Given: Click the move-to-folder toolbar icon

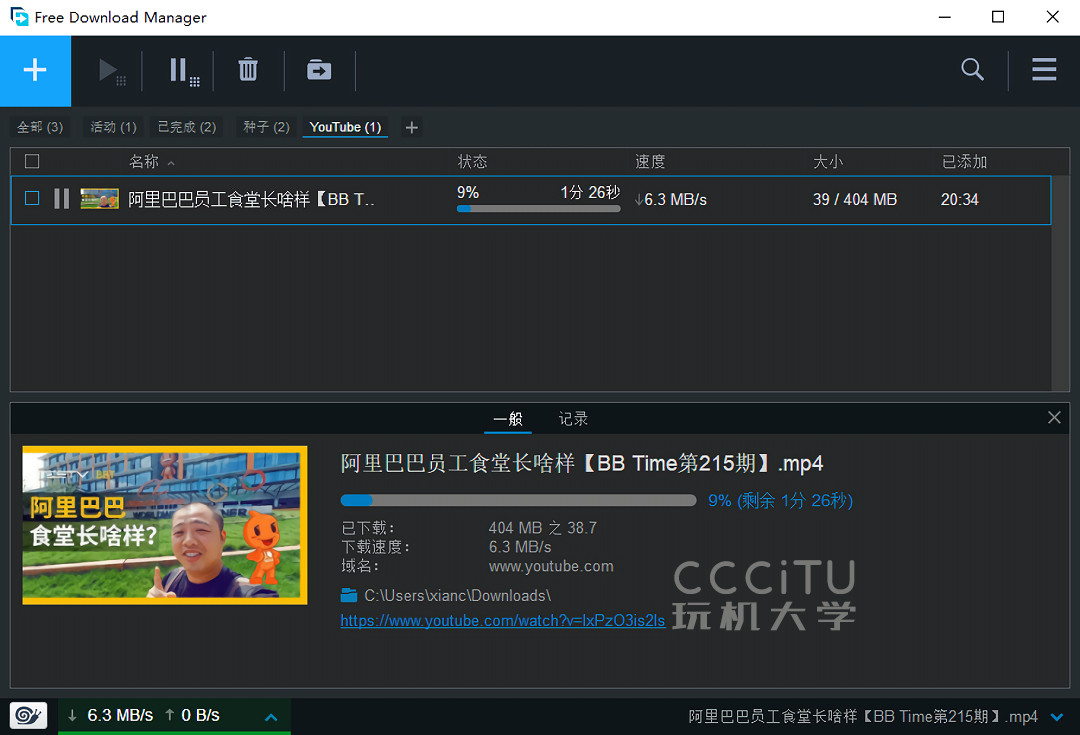Looking at the screenshot, I should [x=319, y=70].
